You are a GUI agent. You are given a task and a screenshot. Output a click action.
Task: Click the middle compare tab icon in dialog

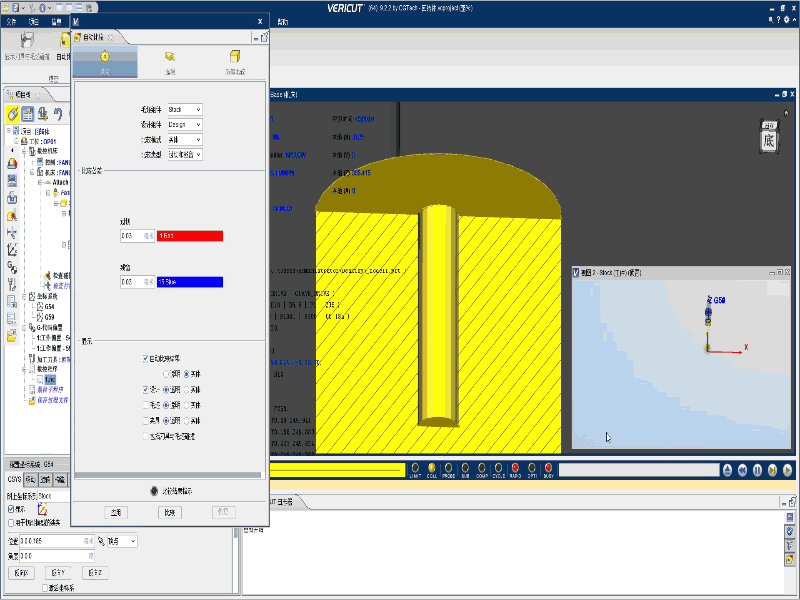tap(170, 58)
